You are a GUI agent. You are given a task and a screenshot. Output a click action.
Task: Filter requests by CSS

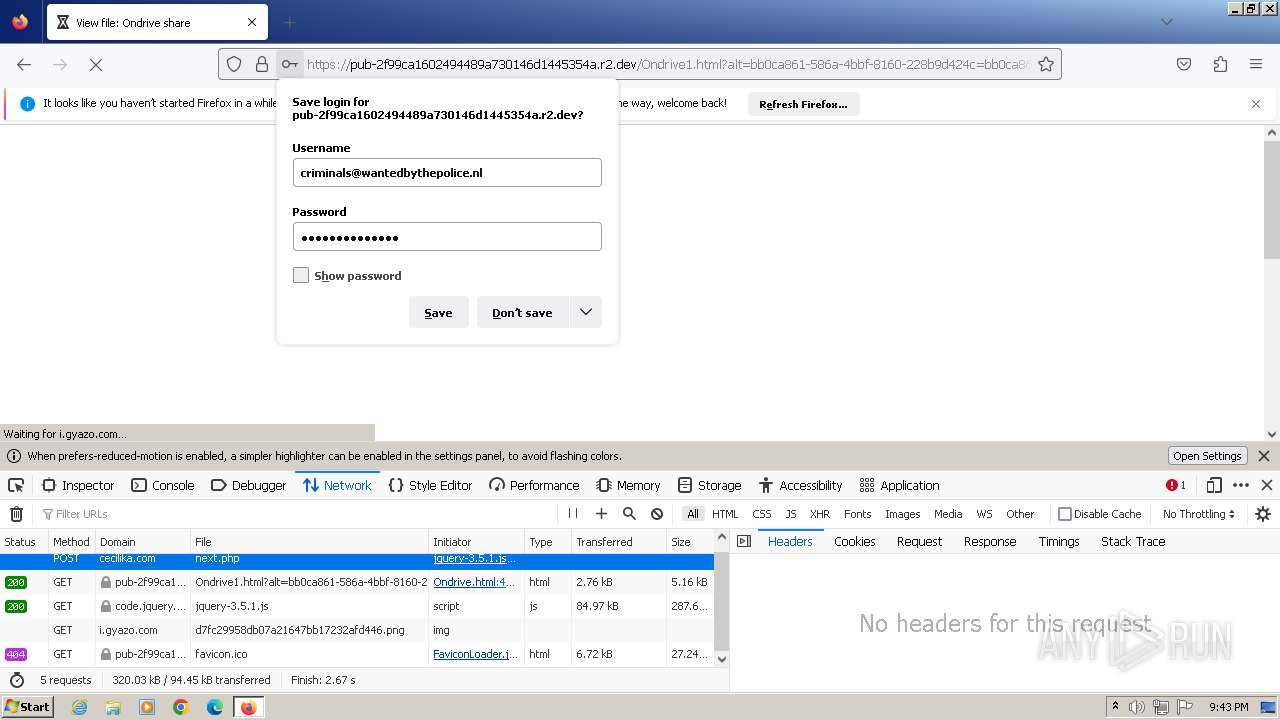tap(762, 514)
